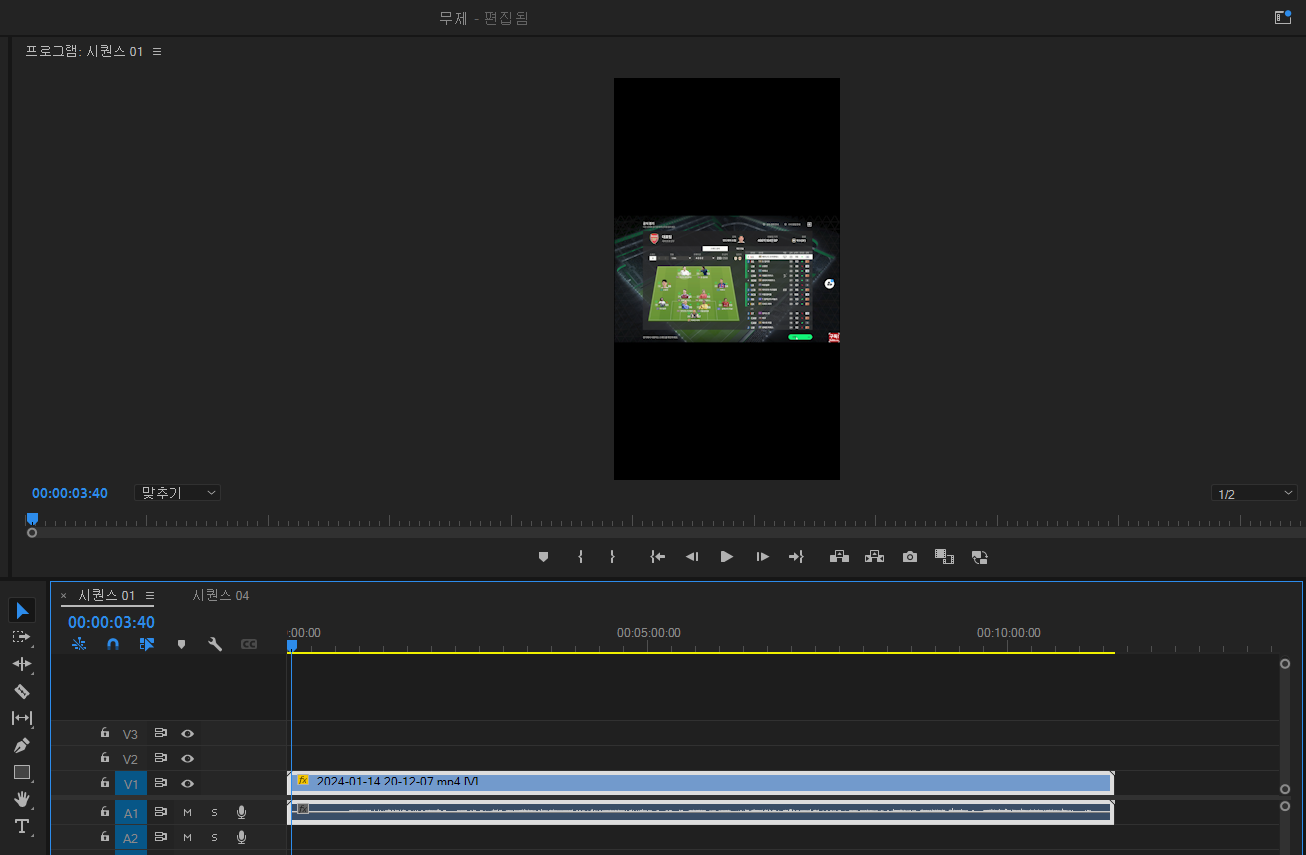The height and width of the screenshot is (855, 1306).
Task: Solo the A1 audio track
Action: (214, 812)
